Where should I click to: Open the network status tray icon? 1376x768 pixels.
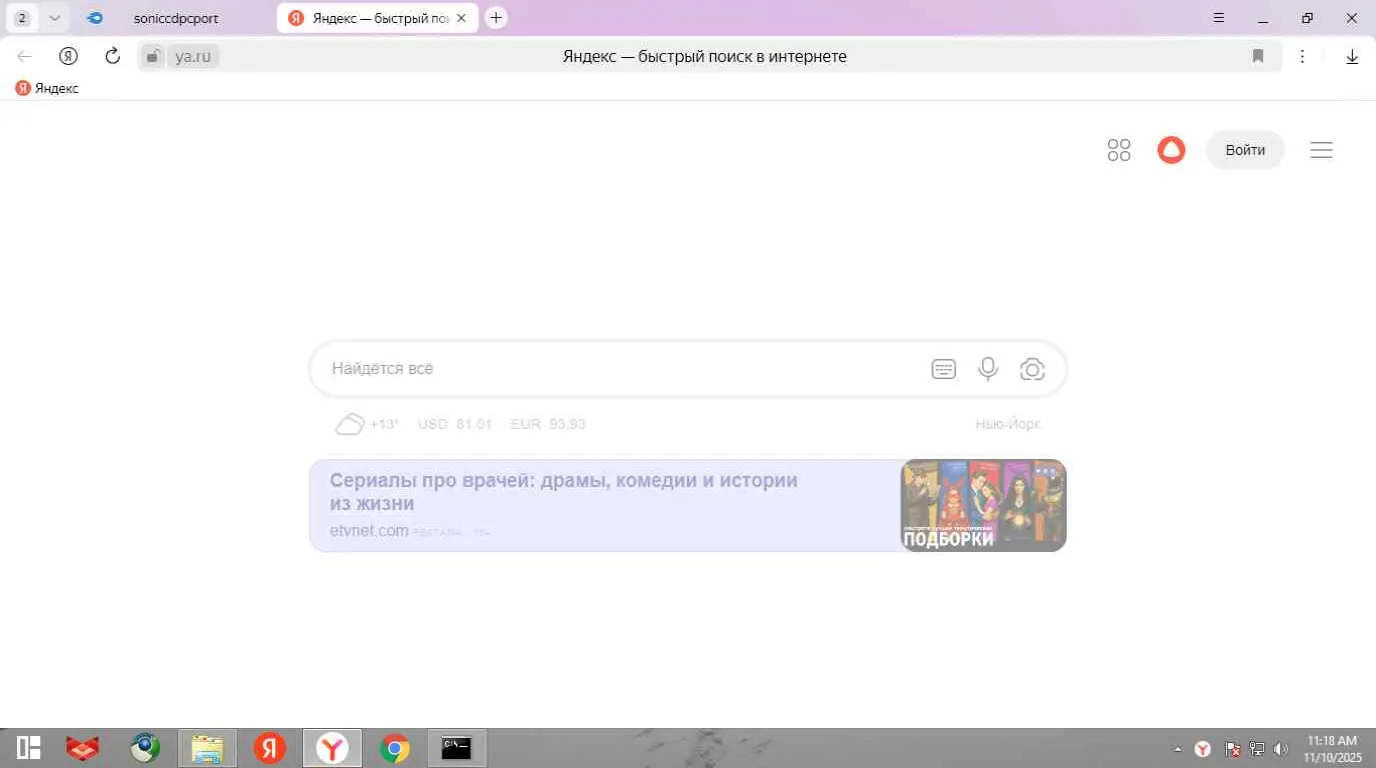1257,749
